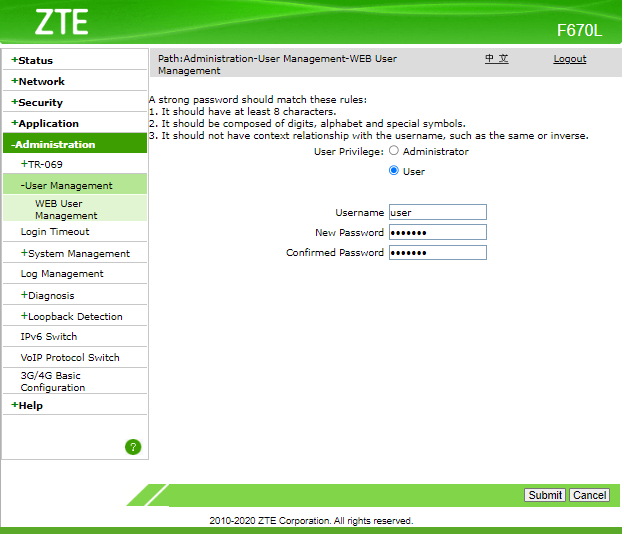Screen dimensions: 624x534
Task: Select the Administrator privilege radio button
Action: 394,151
